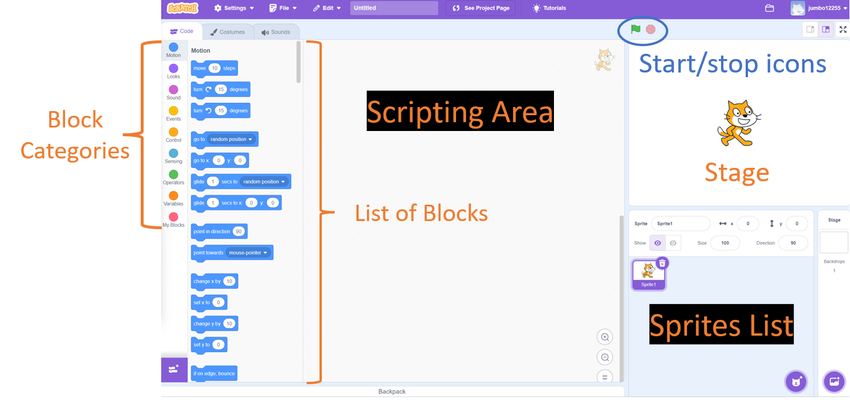Image resolution: width=850 pixels, height=400 pixels.
Task: Open the My Stuff folder icon
Action: [x=769, y=8]
